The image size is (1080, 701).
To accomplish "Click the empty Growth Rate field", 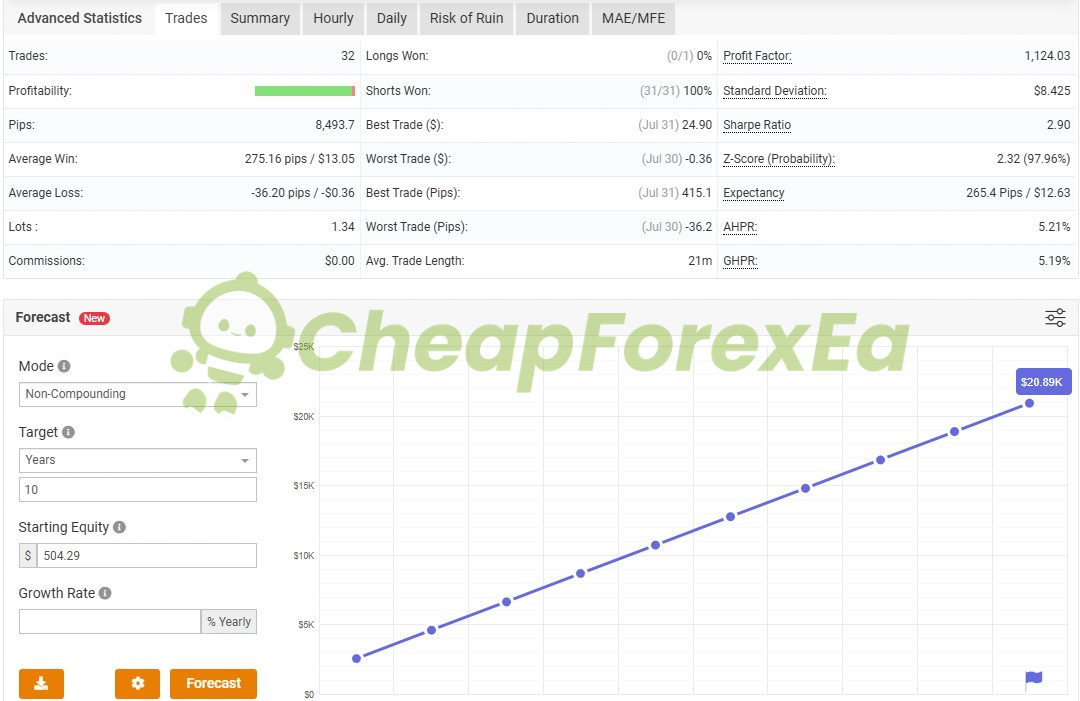I will pos(110,622).
